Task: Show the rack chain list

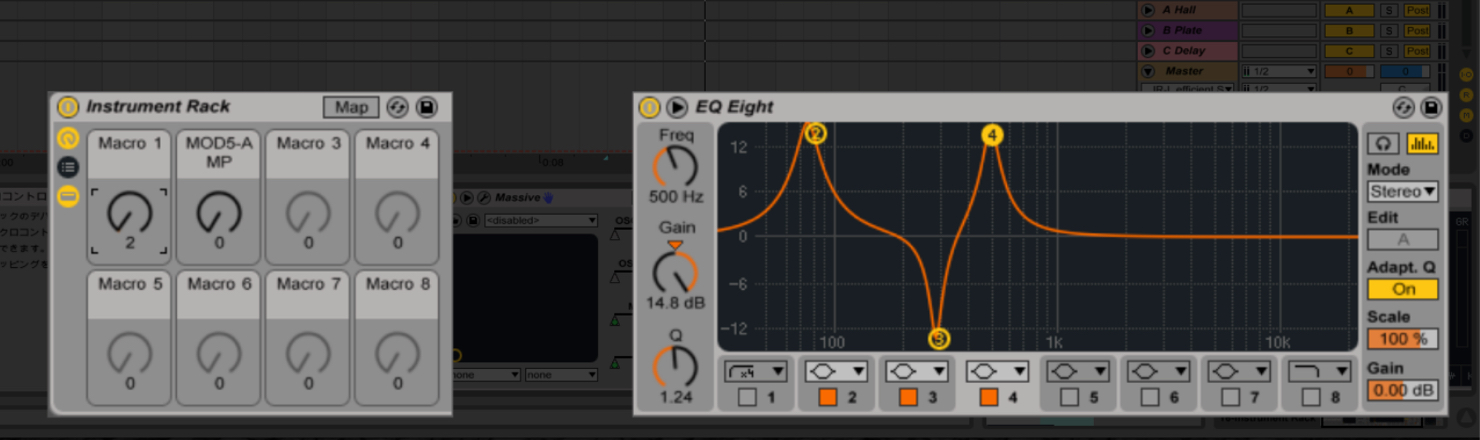Action: 68,167
